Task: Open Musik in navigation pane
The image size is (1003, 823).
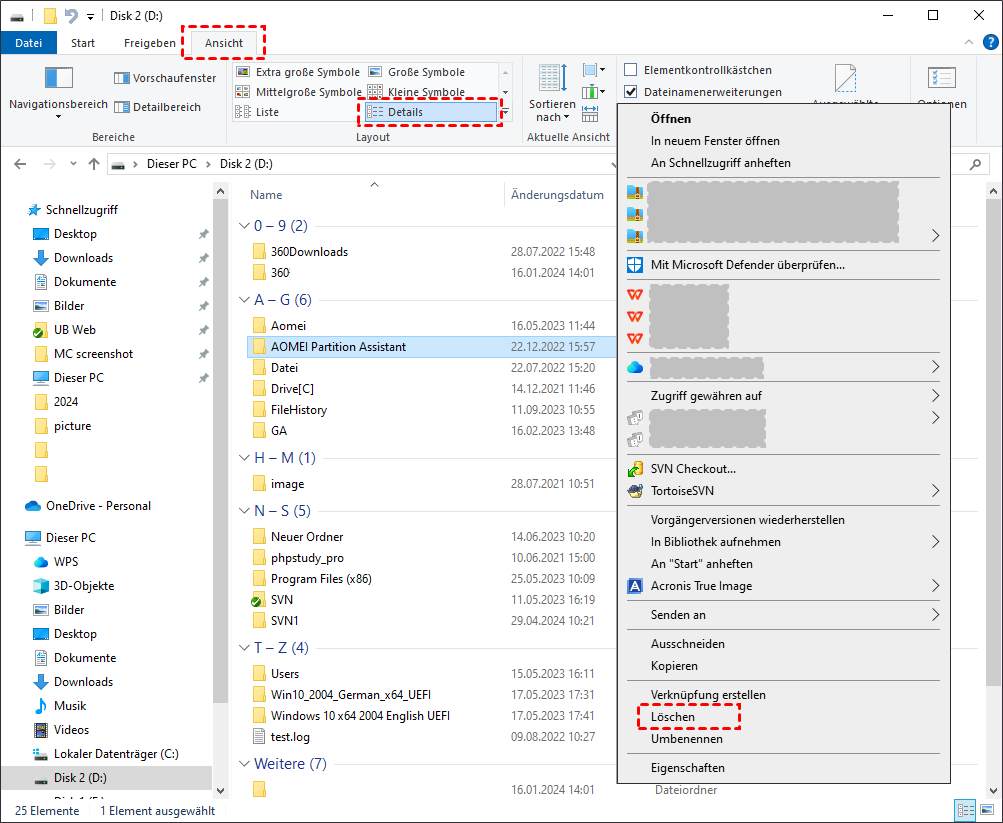Action: tap(70, 706)
